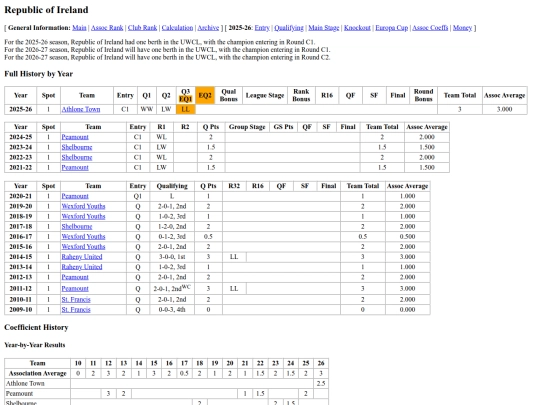The width and height of the screenshot is (540, 405).
Task: Open the Archive link
Action: [208, 28]
